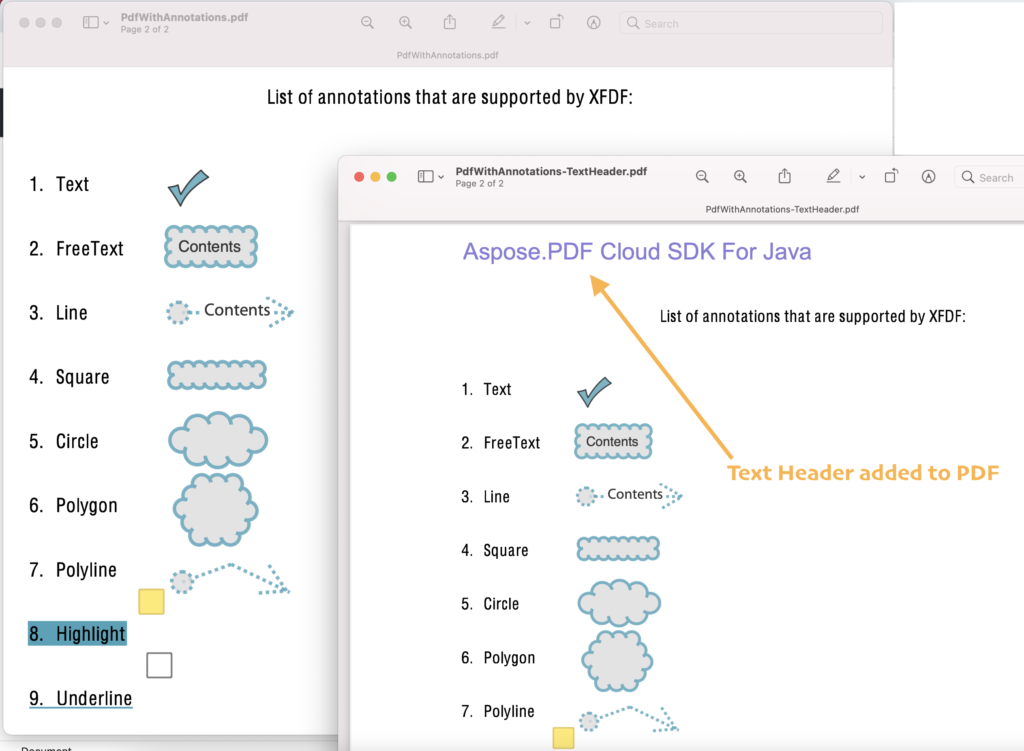This screenshot has width=1024, height=751.
Task: Click 'Page 2 of 2' label in TextHeader window
Action: point(479,184)
